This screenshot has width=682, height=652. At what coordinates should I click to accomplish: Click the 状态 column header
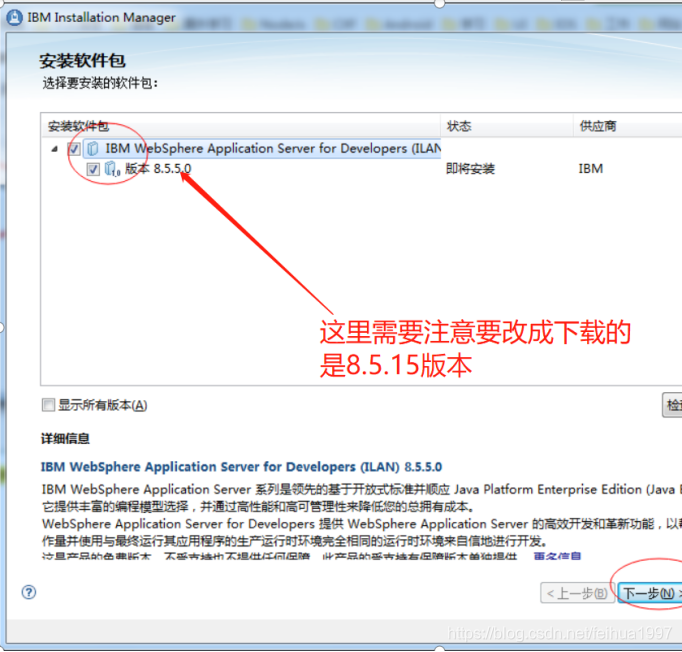506,126
